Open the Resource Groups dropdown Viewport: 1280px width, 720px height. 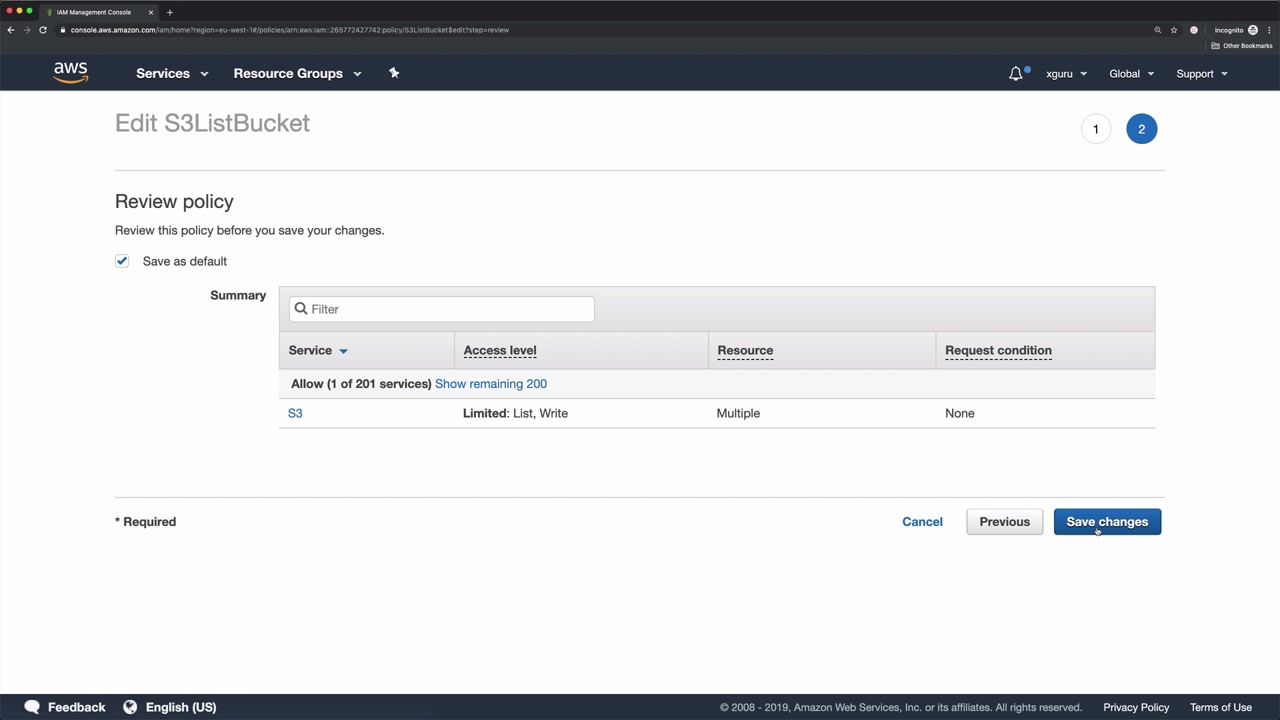click(297, 73)
